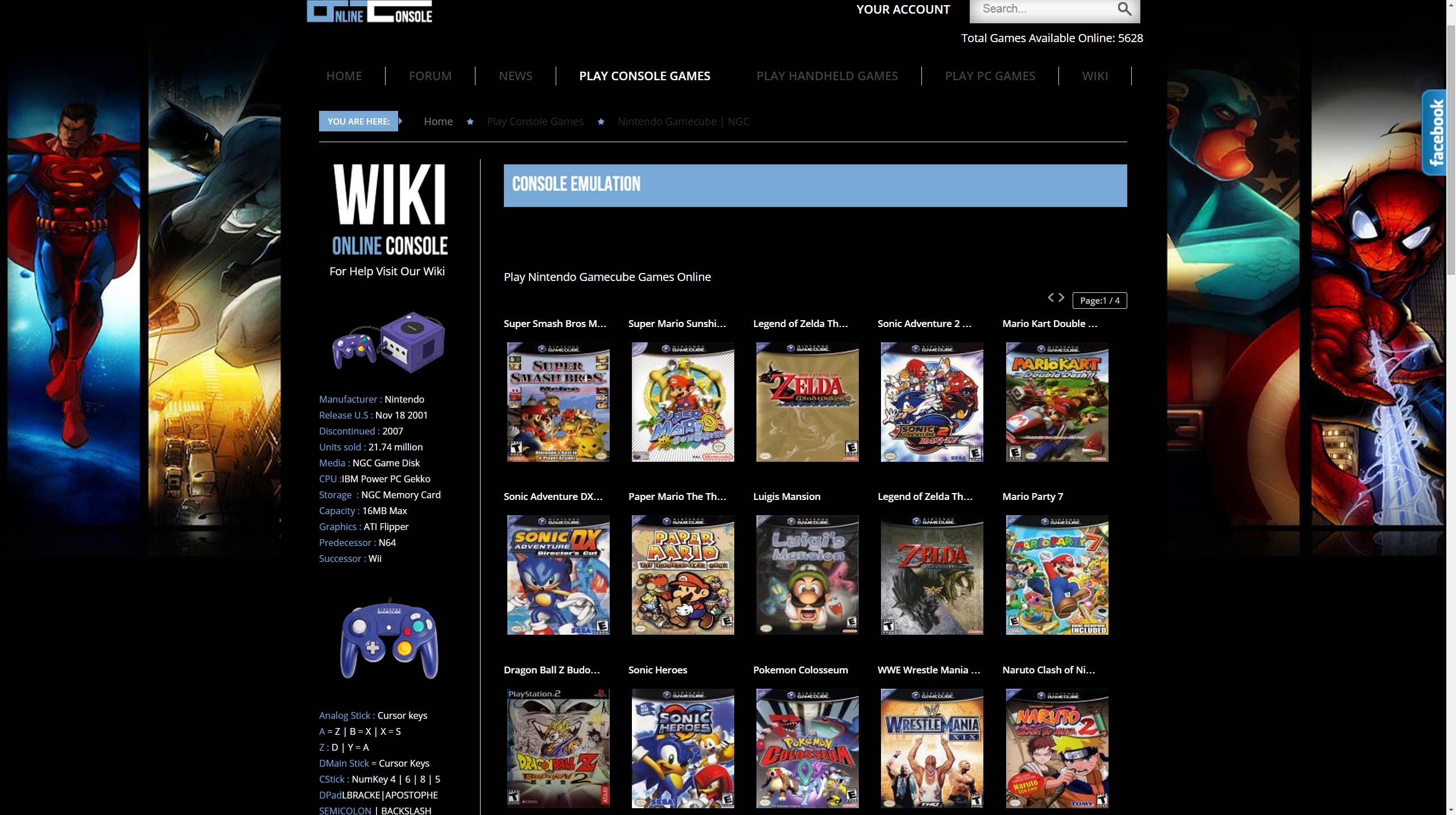
Task: Click WWE Wrestle Mania ... title
Action: (x=929, y=670)
